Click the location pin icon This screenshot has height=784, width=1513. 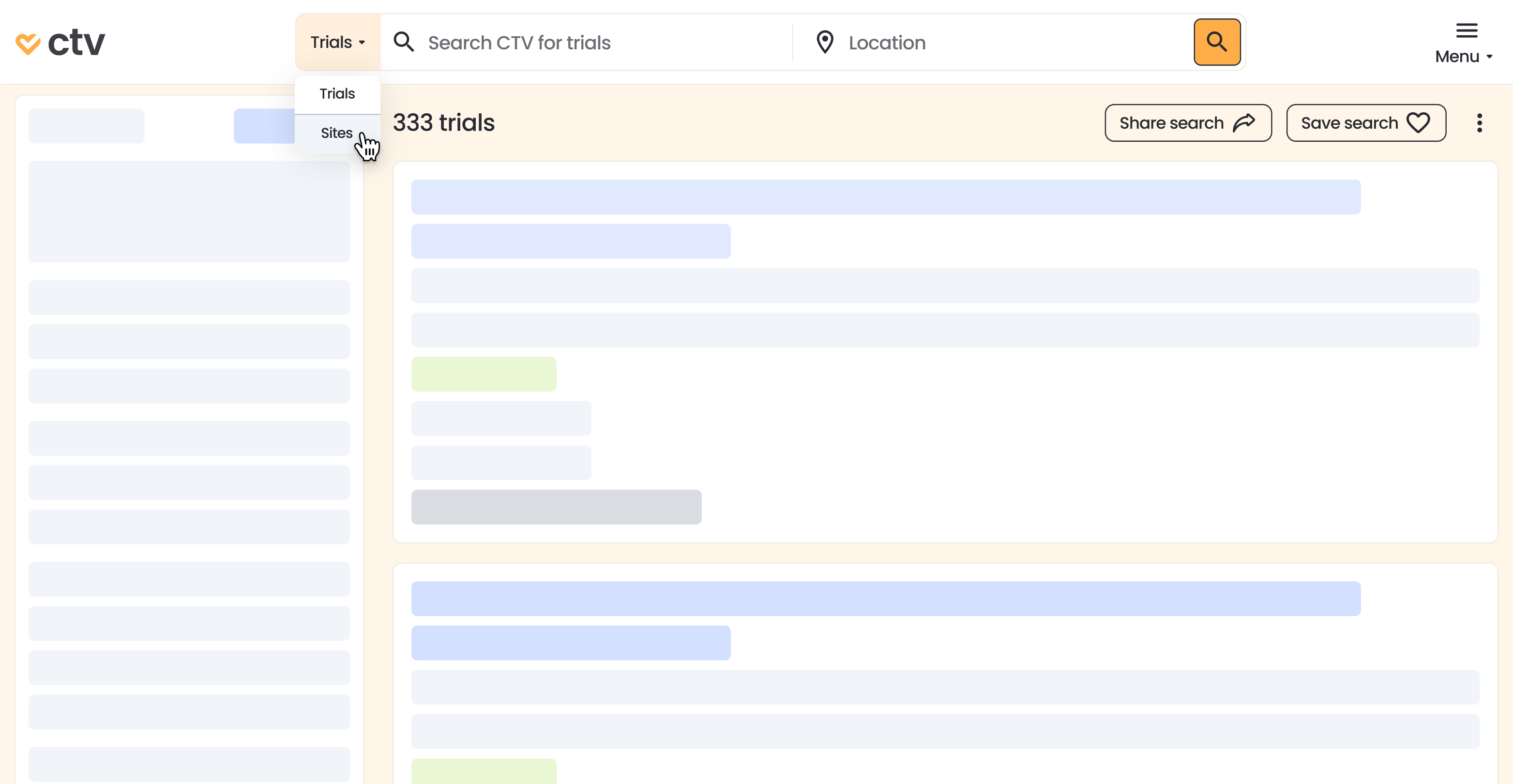[x=825, y=42]
